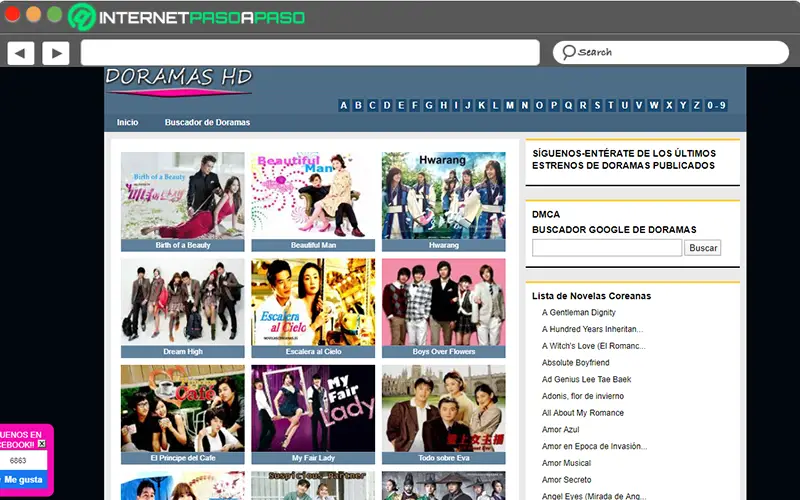Open alphabet index letter C

point(372,106)
